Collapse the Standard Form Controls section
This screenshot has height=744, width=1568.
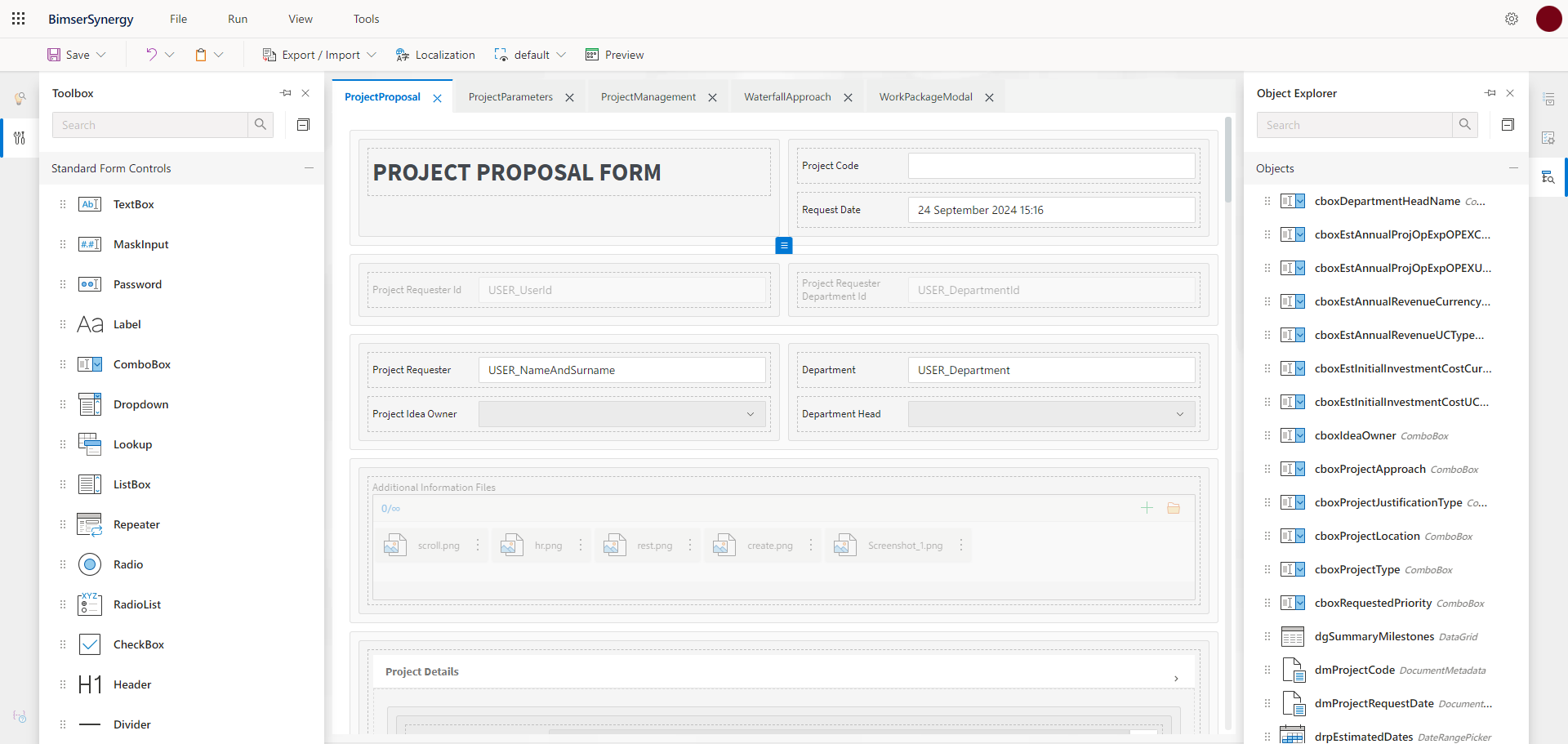click(309, 167)
